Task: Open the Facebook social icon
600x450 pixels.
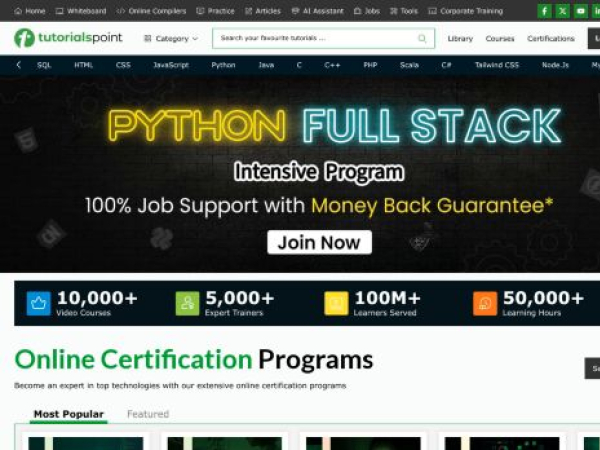Action: pyautogui.click(x=544, y=11)
